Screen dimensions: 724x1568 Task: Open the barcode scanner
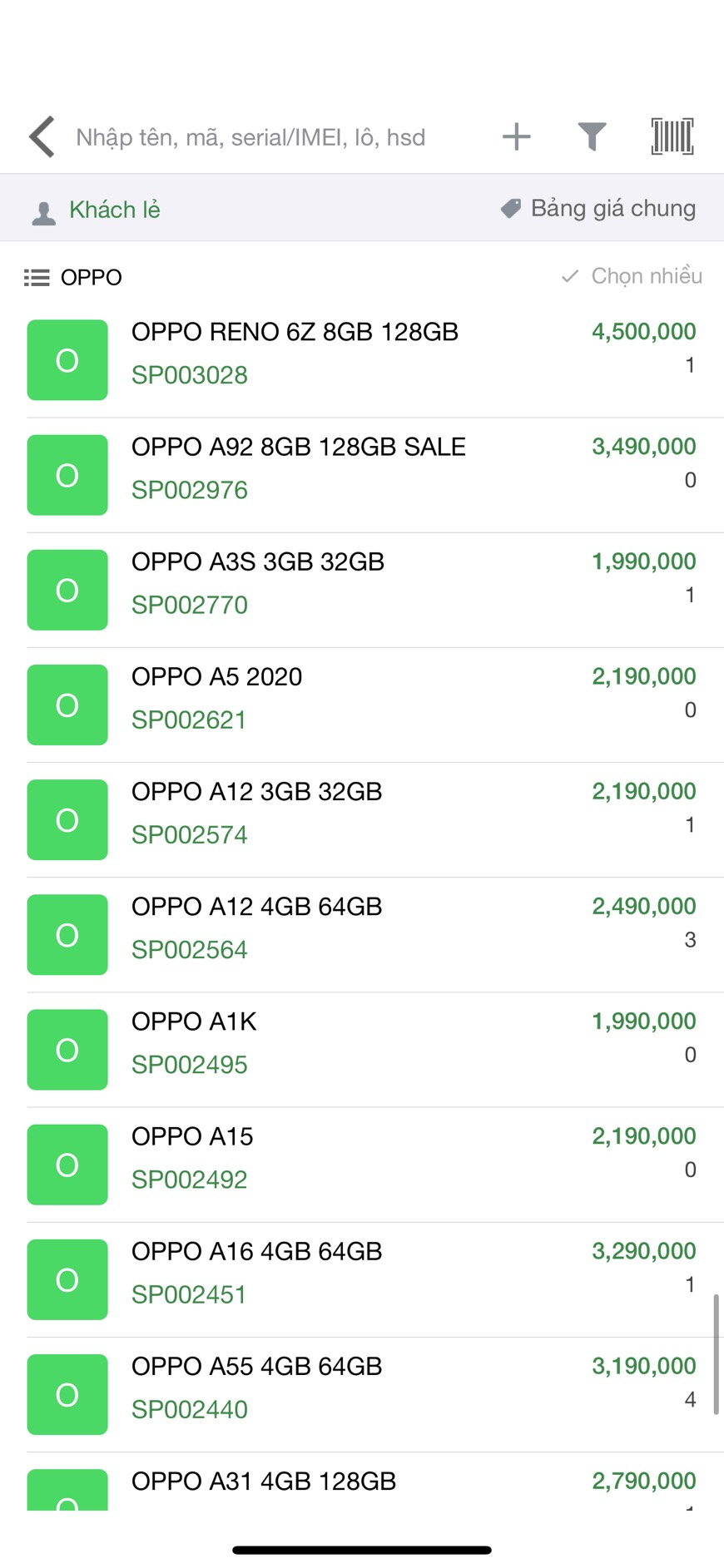pyautogui.click(x=672, y=136)
